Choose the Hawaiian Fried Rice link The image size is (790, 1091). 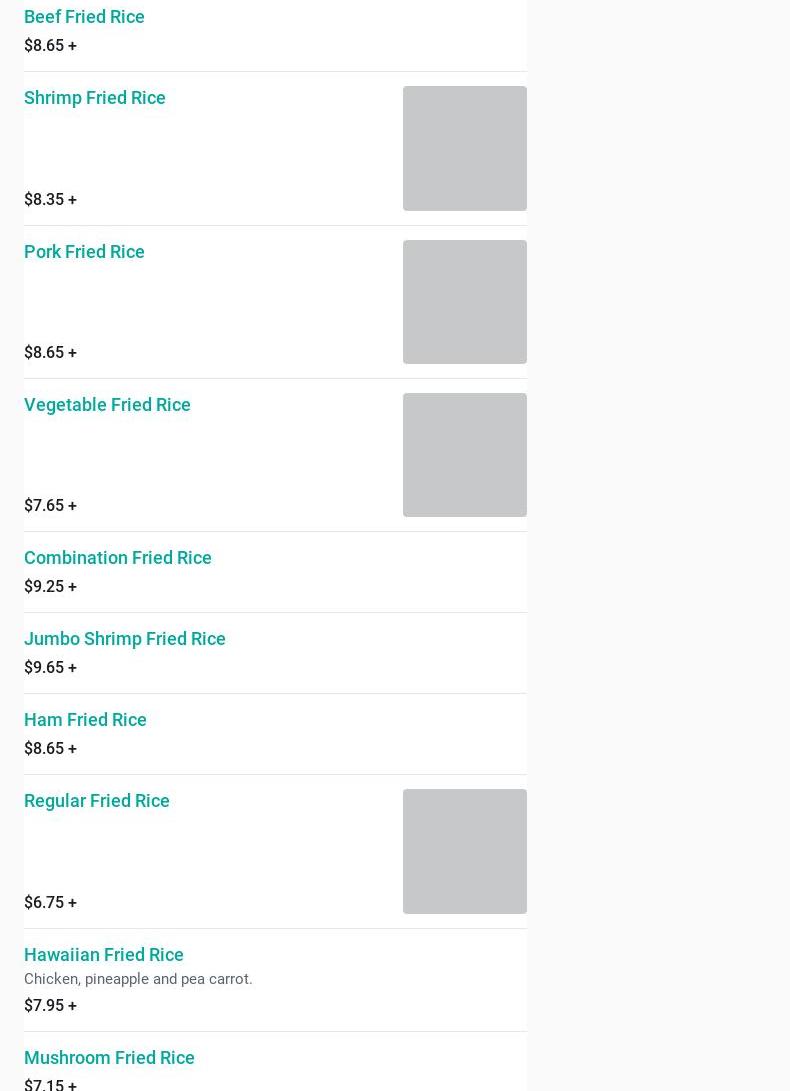click(x=104, y=955)
